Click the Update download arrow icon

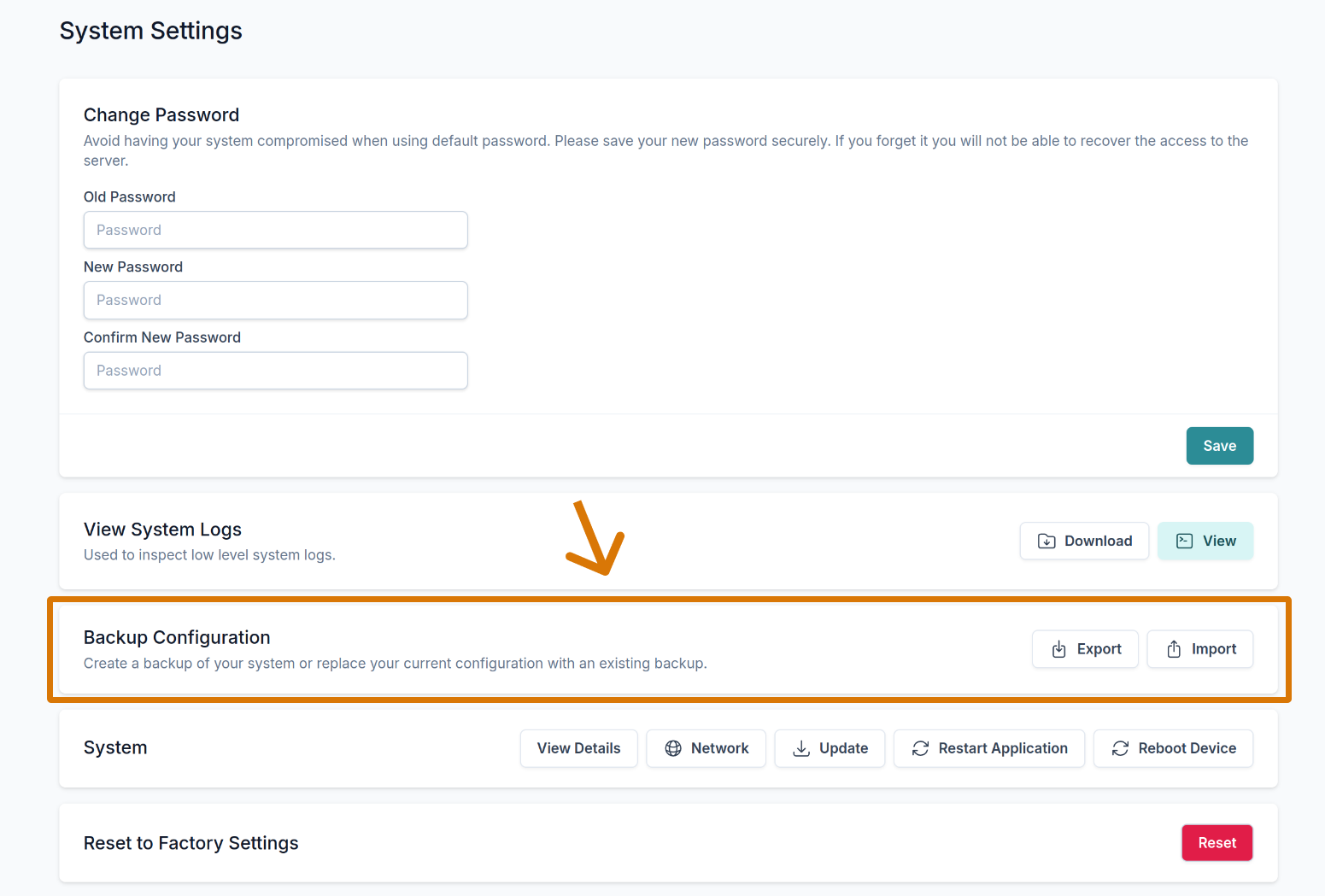pyautogui.click(x=801, y=748)
